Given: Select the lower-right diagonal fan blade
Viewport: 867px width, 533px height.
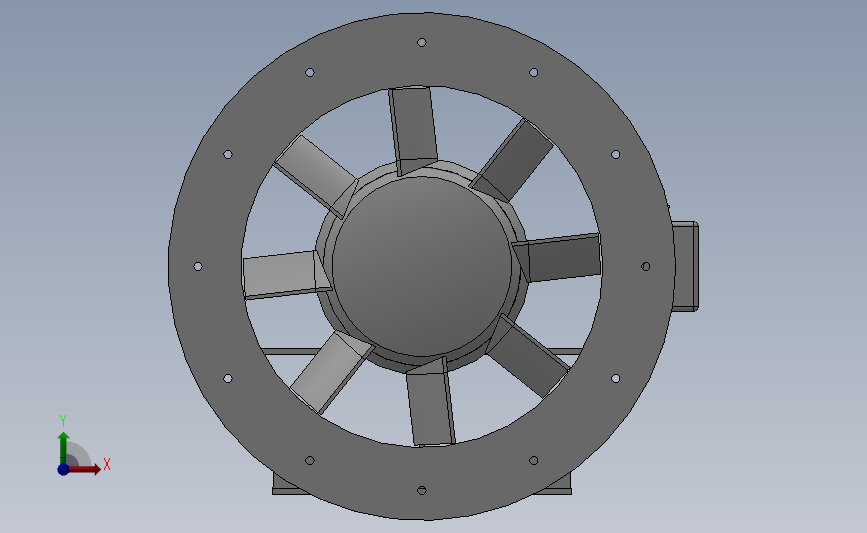Looking at the screenshot, I should point(527,355).
